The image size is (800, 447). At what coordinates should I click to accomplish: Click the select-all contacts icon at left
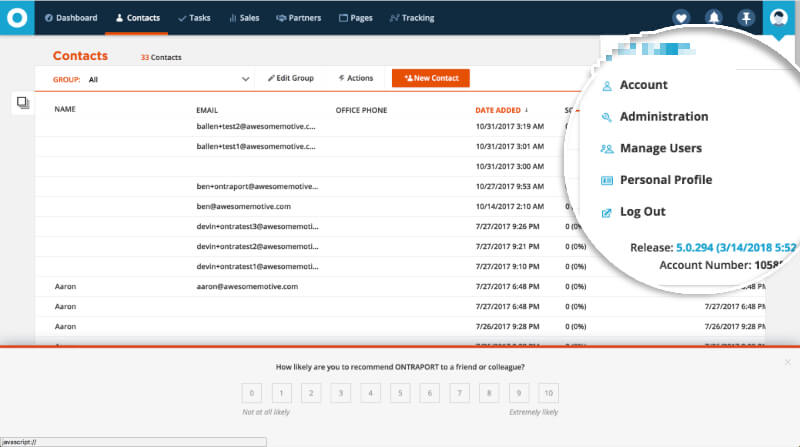(x=23, y=103)
